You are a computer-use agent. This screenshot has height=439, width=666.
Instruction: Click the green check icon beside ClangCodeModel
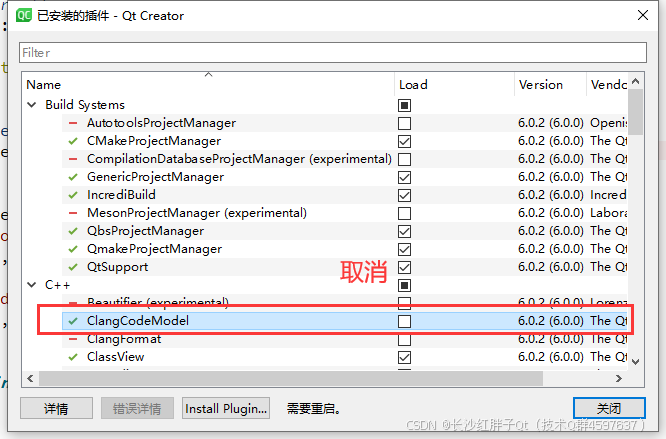point(73,321)
